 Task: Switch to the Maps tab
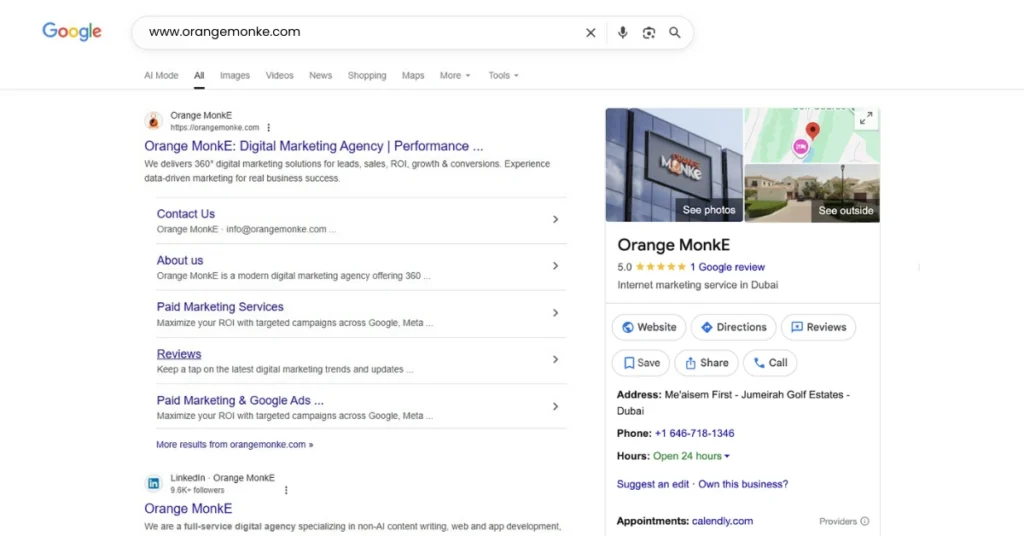pos(413,76)
